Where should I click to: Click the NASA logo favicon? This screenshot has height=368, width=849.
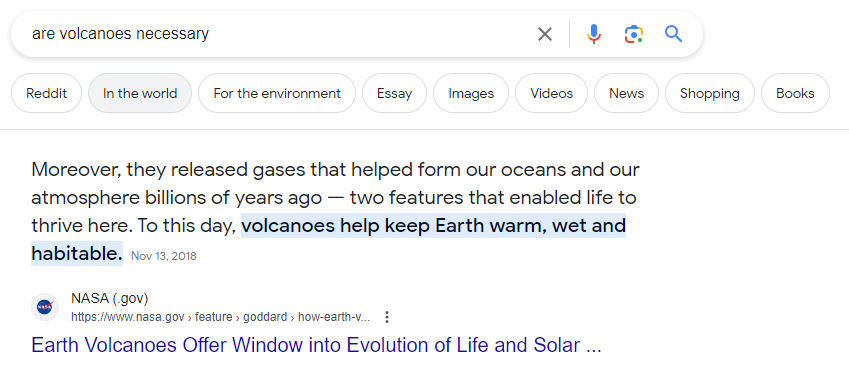pos(44,307)
